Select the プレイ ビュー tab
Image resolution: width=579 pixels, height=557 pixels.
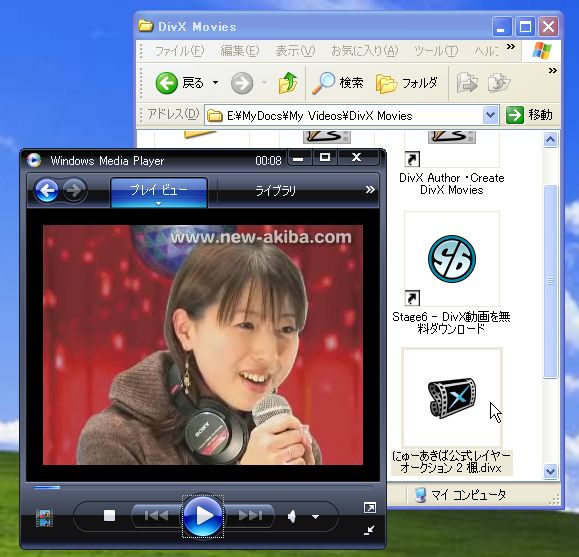pyautogui.click(x=159, y=192)
